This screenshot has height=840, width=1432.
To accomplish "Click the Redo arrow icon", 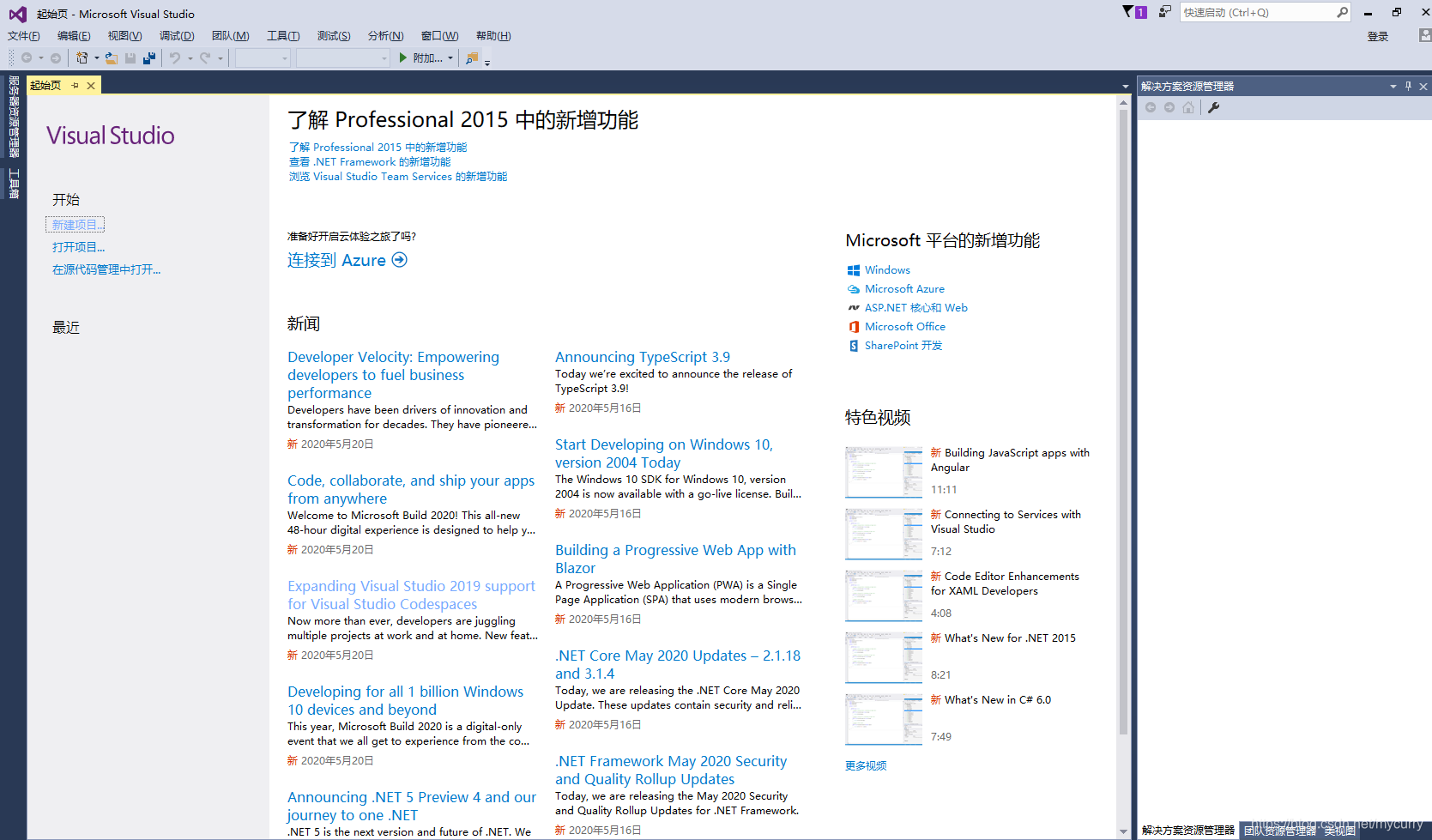I will [x=205, y=57].
